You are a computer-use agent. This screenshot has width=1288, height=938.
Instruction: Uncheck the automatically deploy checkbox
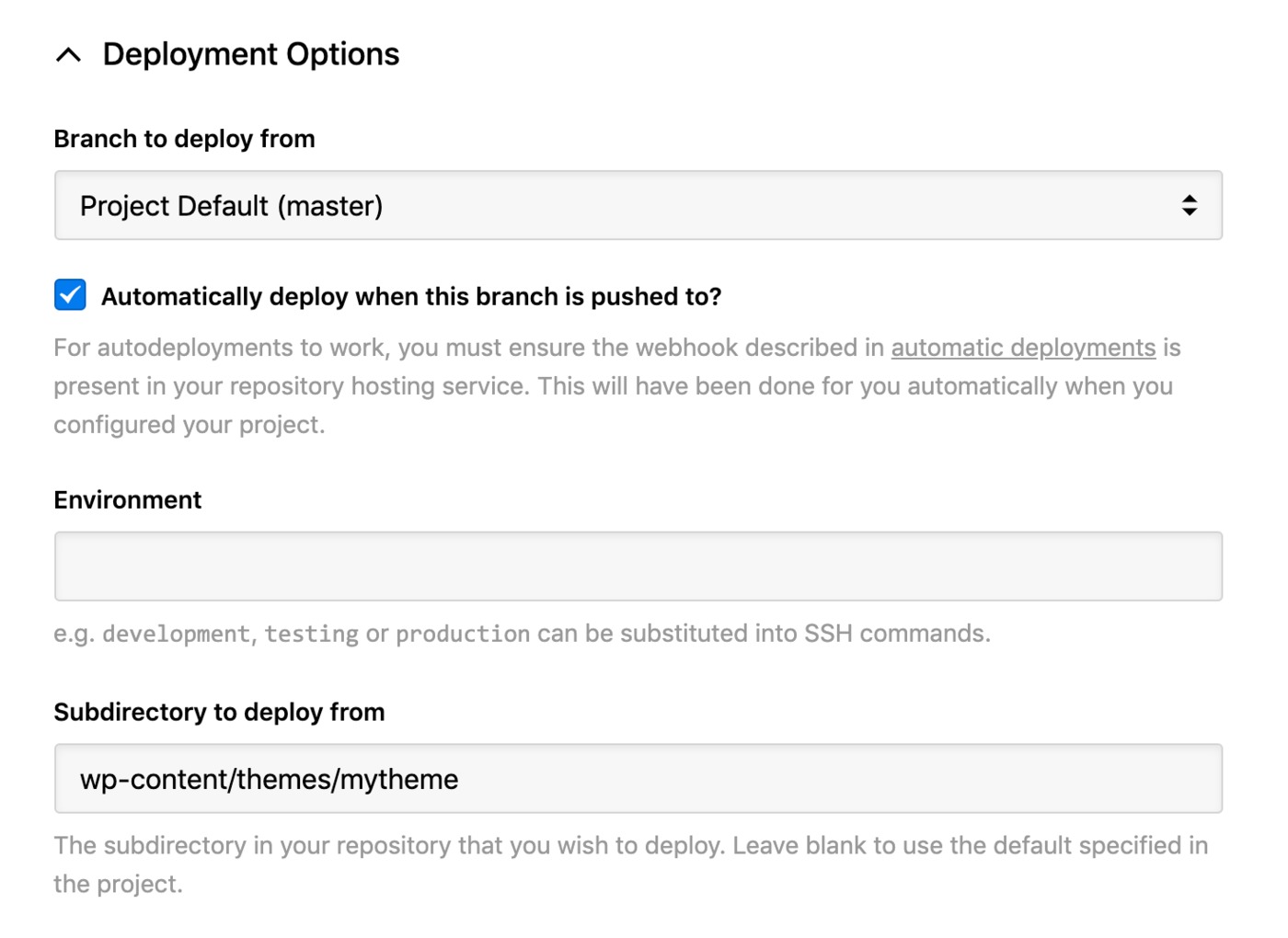pos(70,295)
